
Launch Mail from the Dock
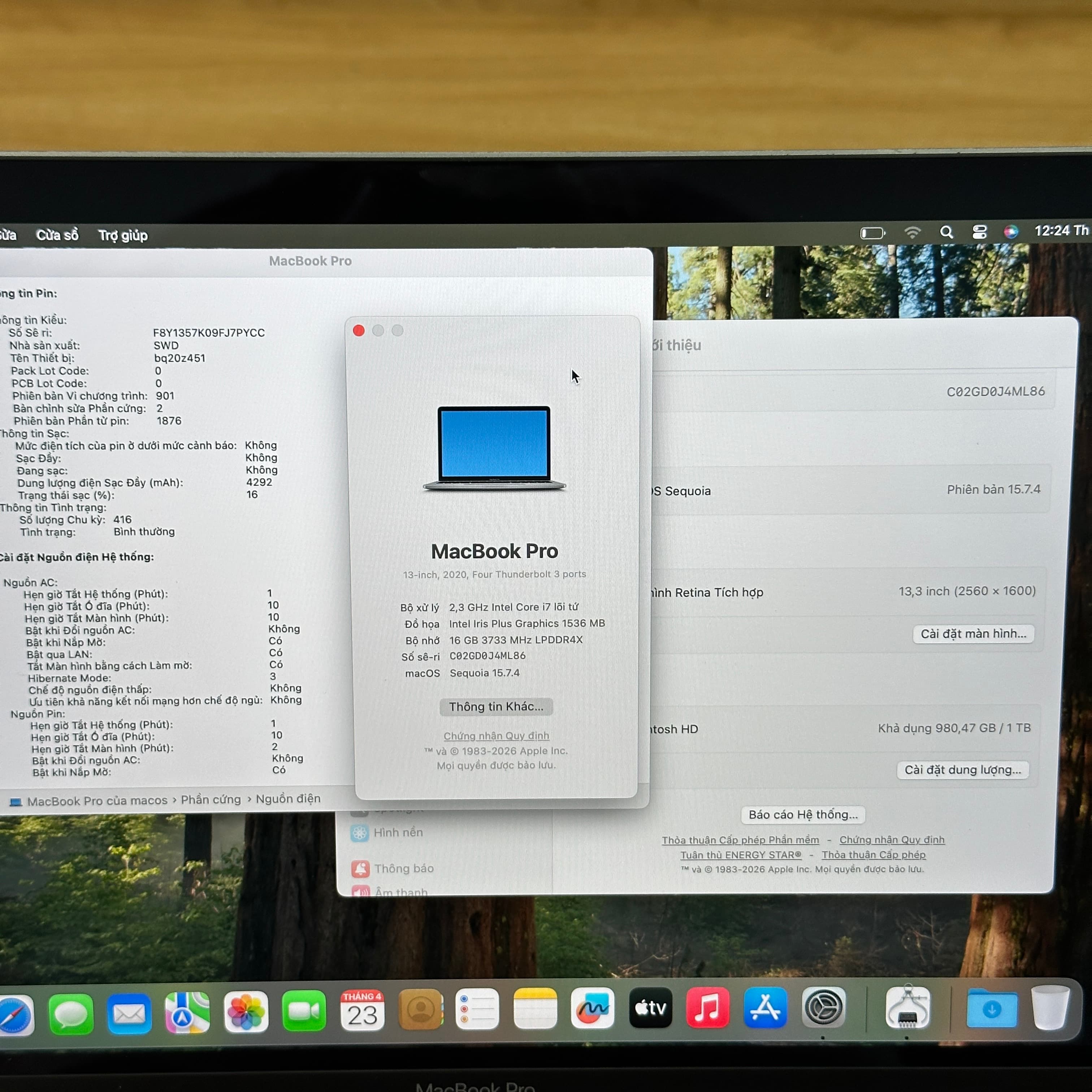pos(129,1013)
